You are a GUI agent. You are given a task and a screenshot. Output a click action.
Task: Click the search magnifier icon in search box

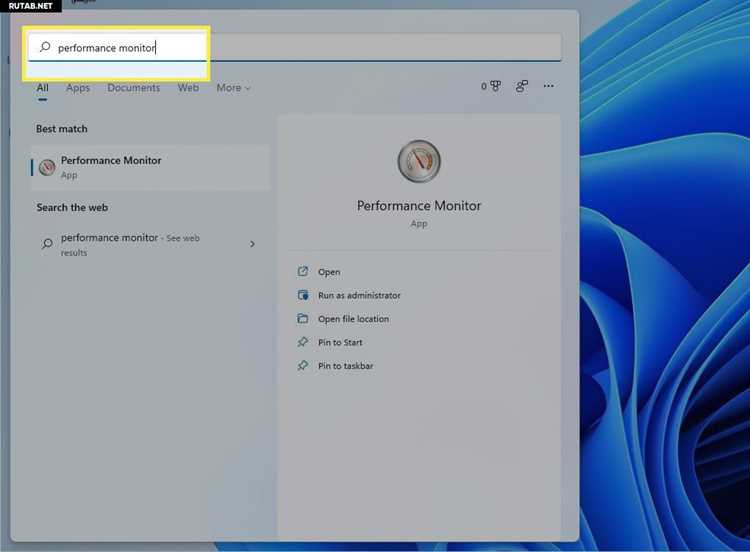coord(45,47)
